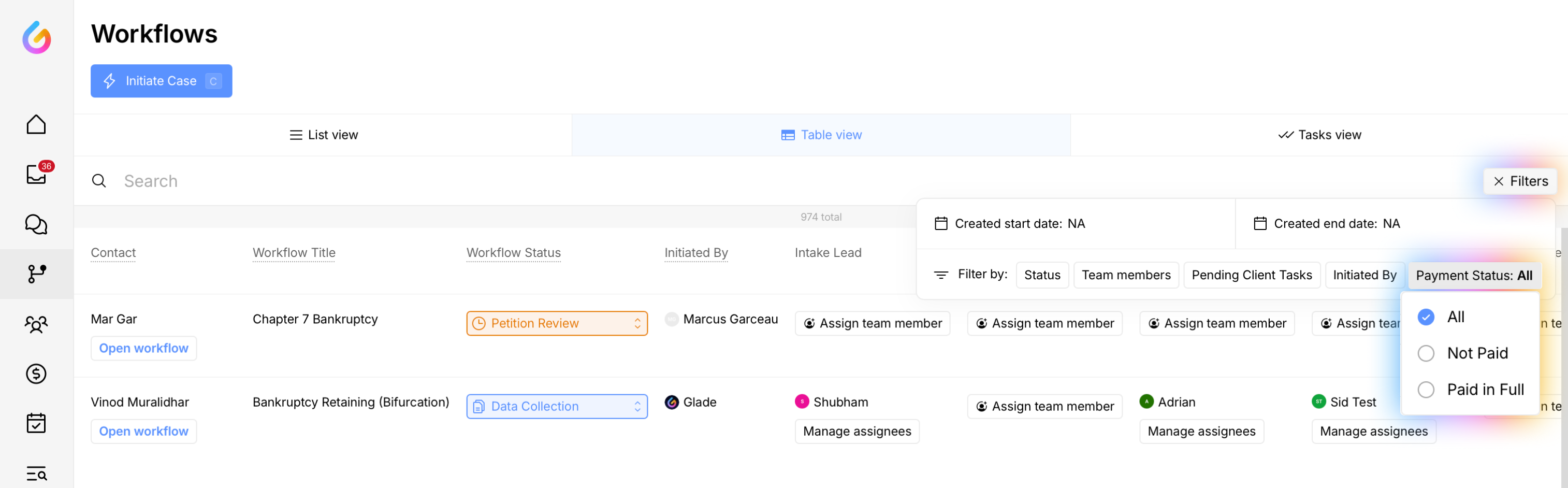The height and width of the screenshot is (488, 1568).
Task: Open workflow for Mar Gar
Action: [143, 349]
